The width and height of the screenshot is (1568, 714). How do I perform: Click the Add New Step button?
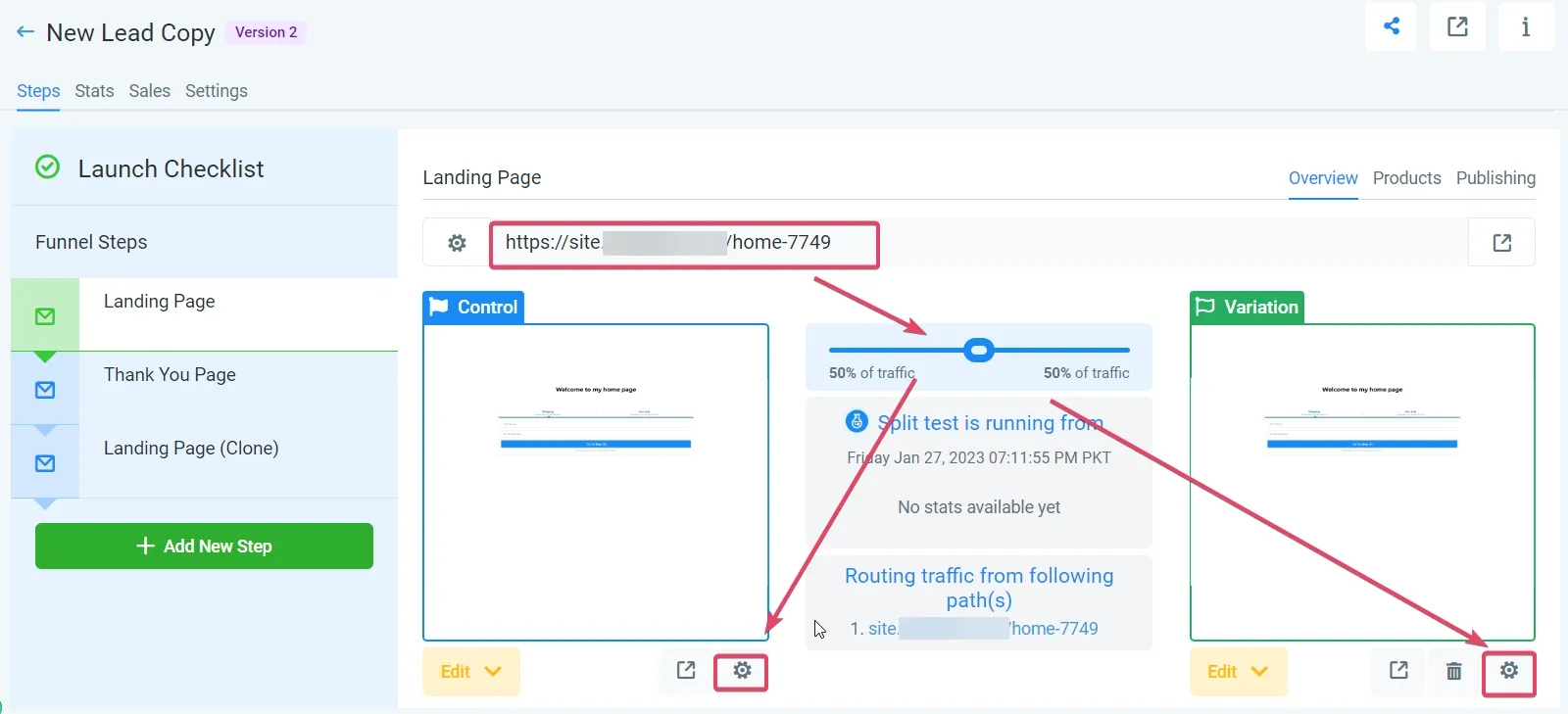(x=204, y=546)
